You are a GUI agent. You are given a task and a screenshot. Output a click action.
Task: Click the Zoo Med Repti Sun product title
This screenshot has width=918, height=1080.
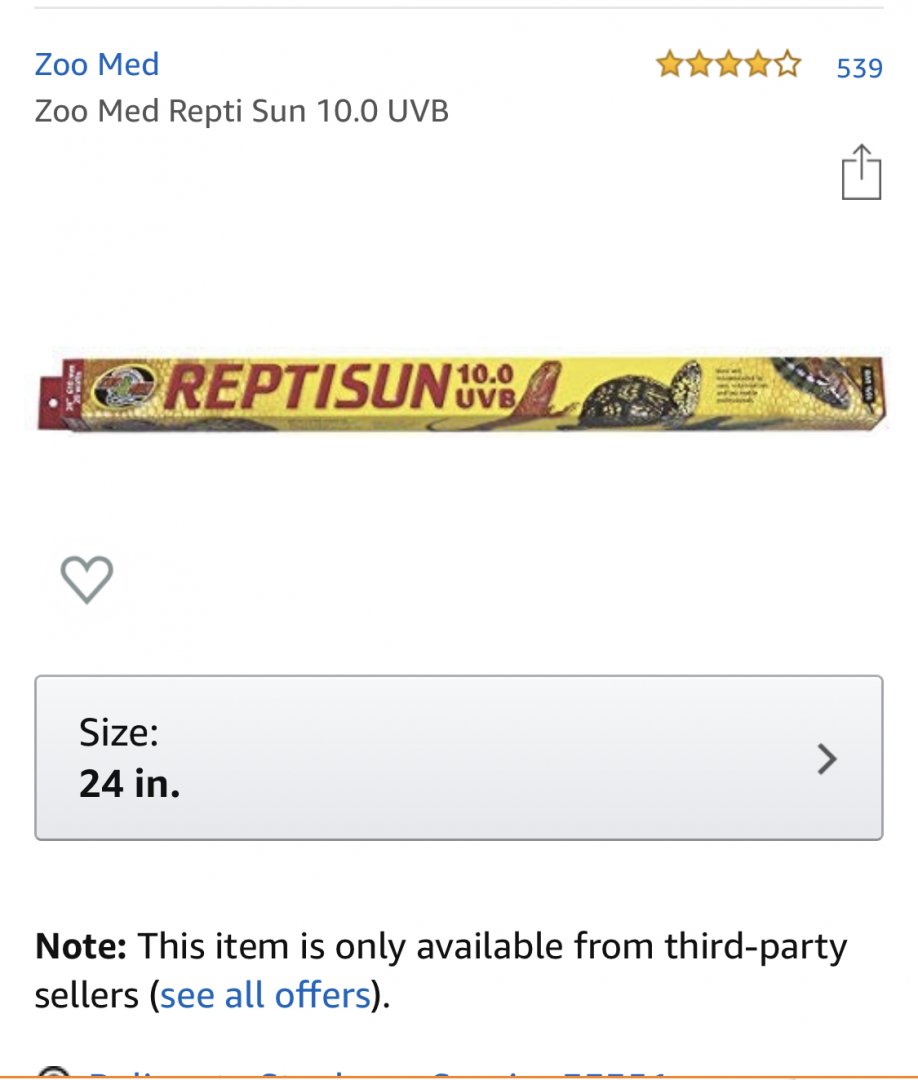tap(241, 110)
